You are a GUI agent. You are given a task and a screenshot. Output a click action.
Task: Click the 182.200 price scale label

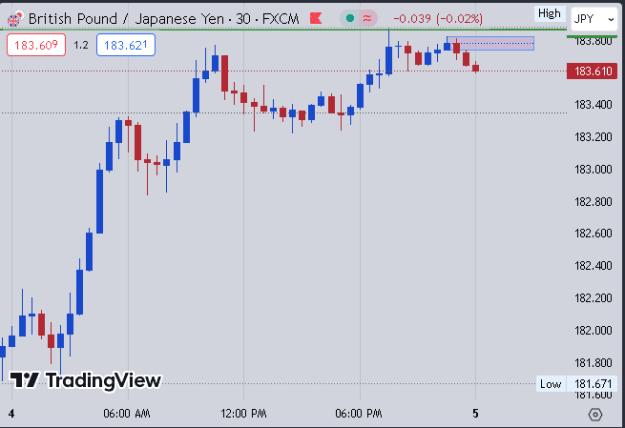pos(593,298)
